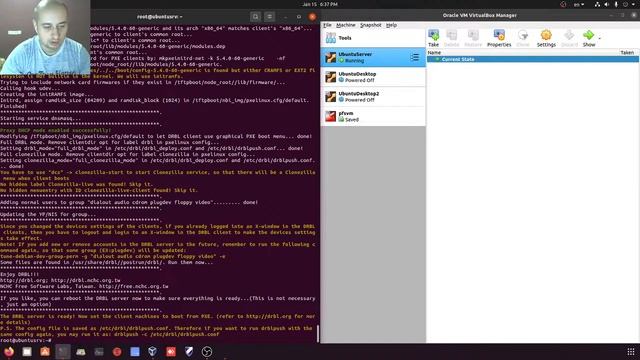The height and width of the screenshot is (360, 640).
Task: Open OBS Studio from the dock
Action: [x=207, y=351]
